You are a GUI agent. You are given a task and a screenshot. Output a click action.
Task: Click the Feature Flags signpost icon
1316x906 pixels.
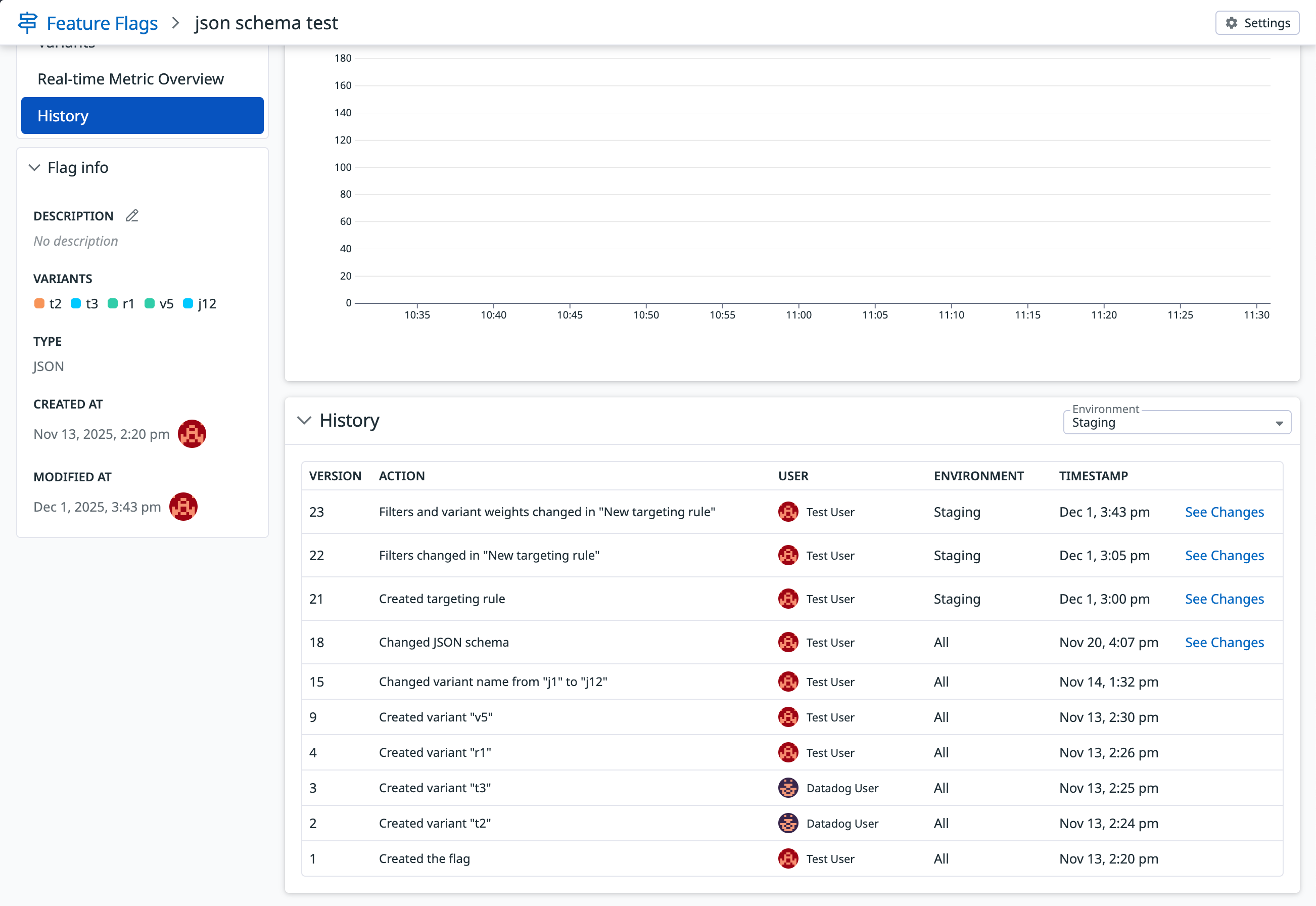click(27, 23)
